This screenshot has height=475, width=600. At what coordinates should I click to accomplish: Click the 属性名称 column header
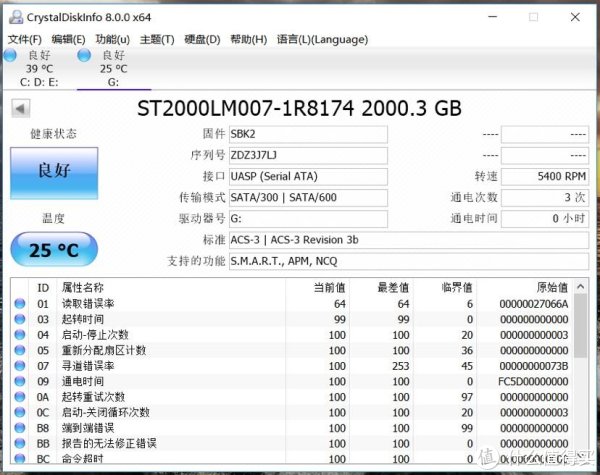(171, 287)
